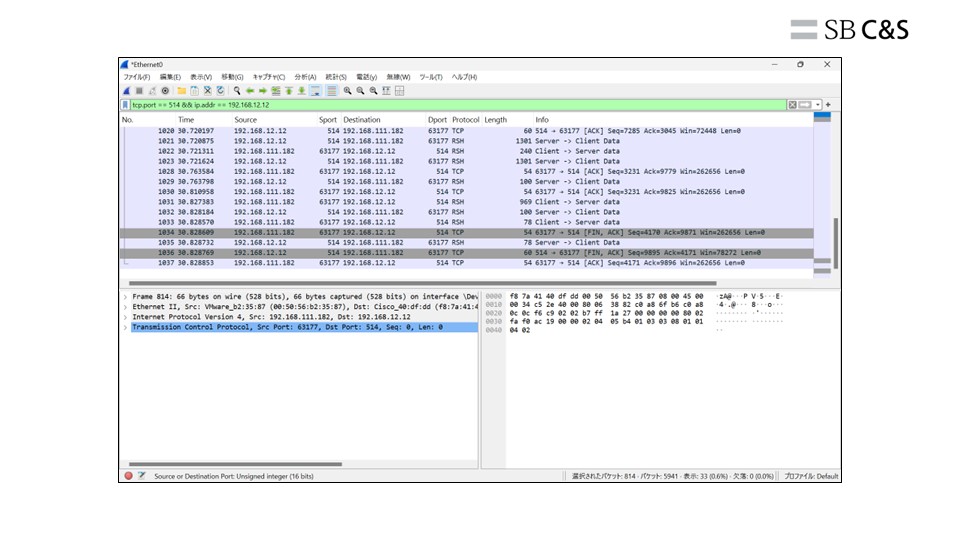Open the ヘルプ(H) menu

464,77
